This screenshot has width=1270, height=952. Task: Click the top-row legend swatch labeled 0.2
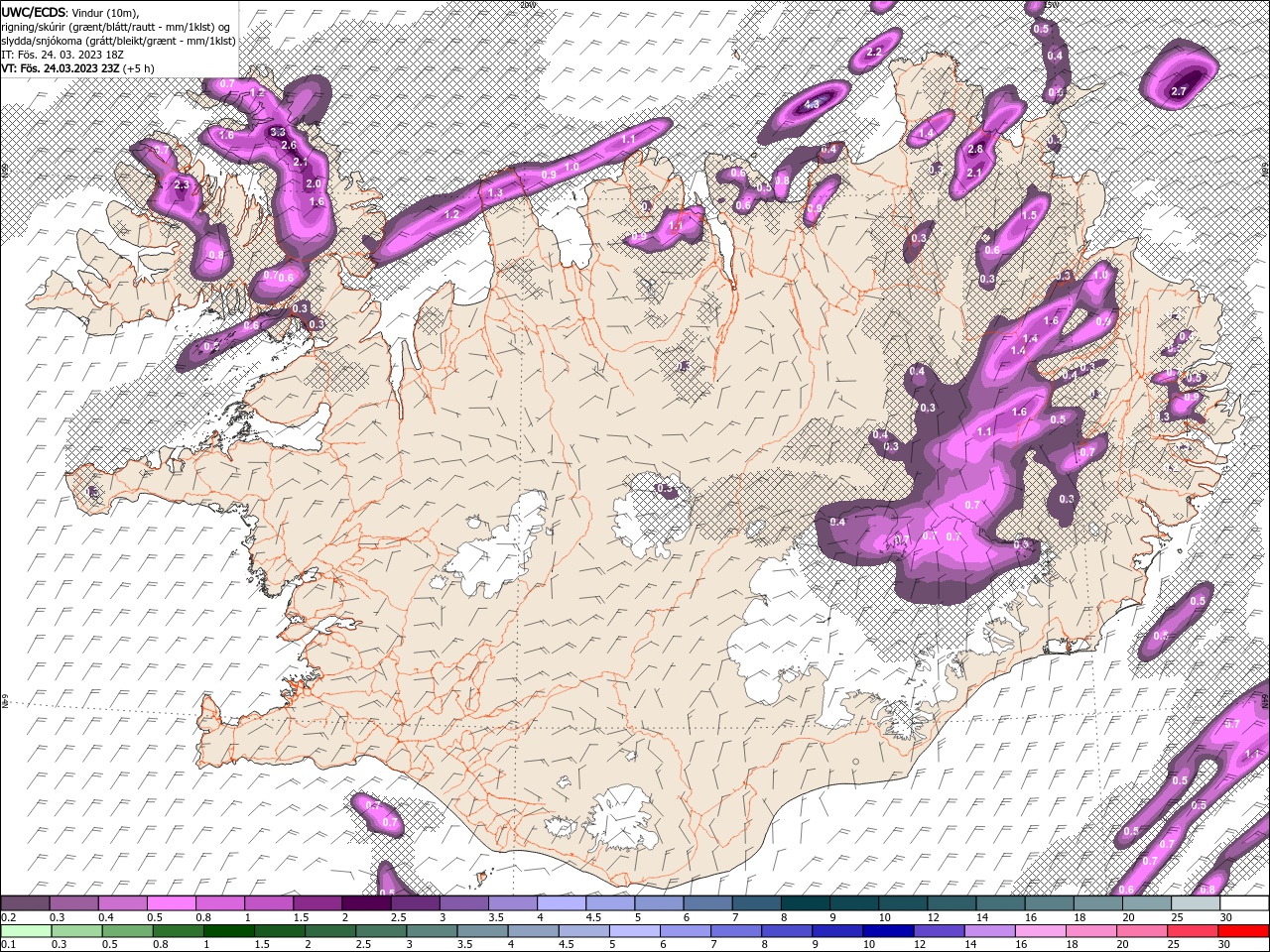click(25, 903)
